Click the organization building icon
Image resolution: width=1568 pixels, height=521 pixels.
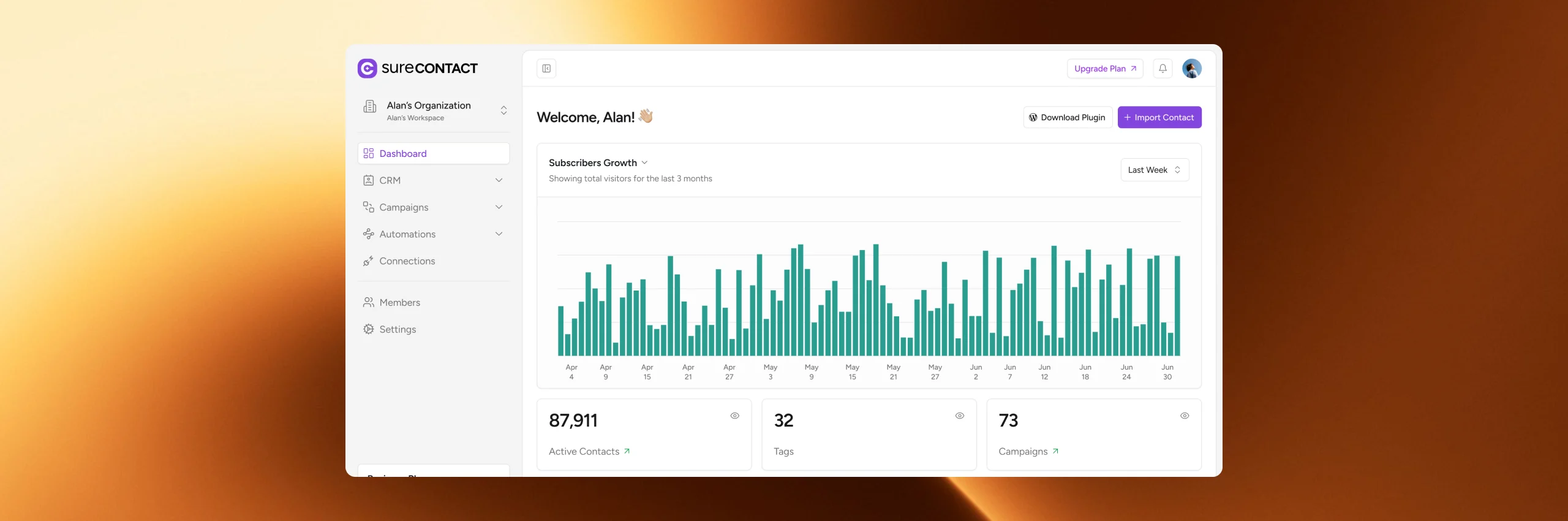tap(370, 107)
